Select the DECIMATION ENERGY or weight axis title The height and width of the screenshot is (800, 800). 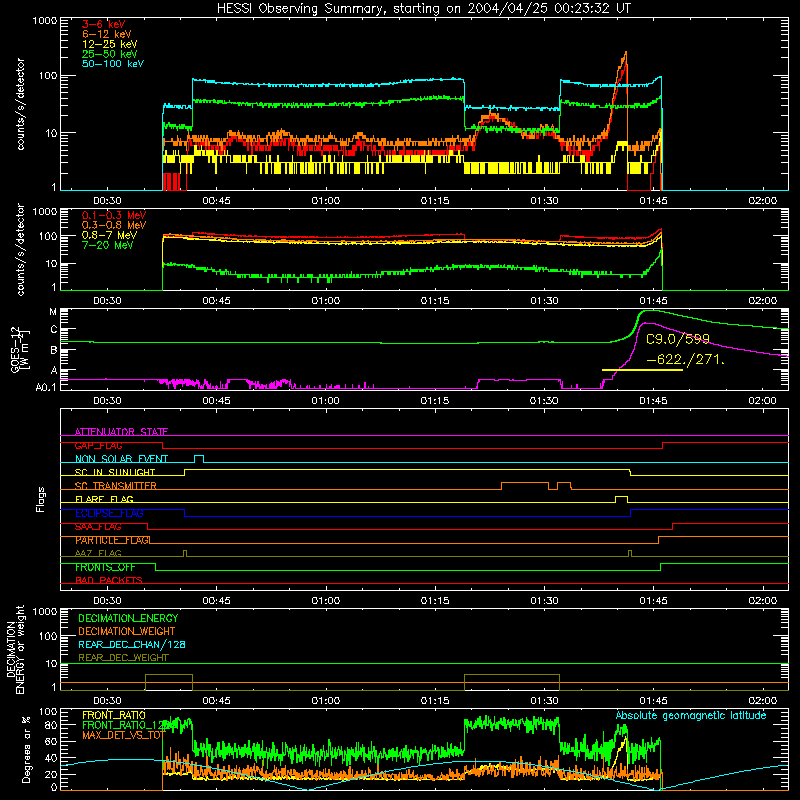coord(15,649)
